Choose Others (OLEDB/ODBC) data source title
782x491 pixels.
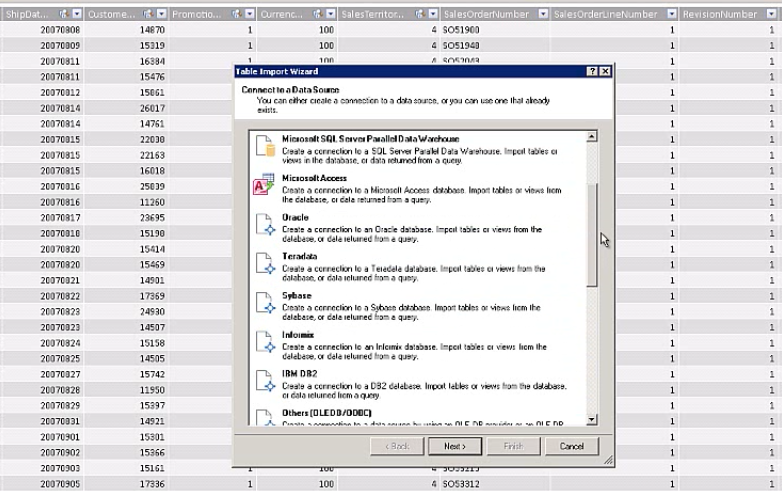pos(327,413)
